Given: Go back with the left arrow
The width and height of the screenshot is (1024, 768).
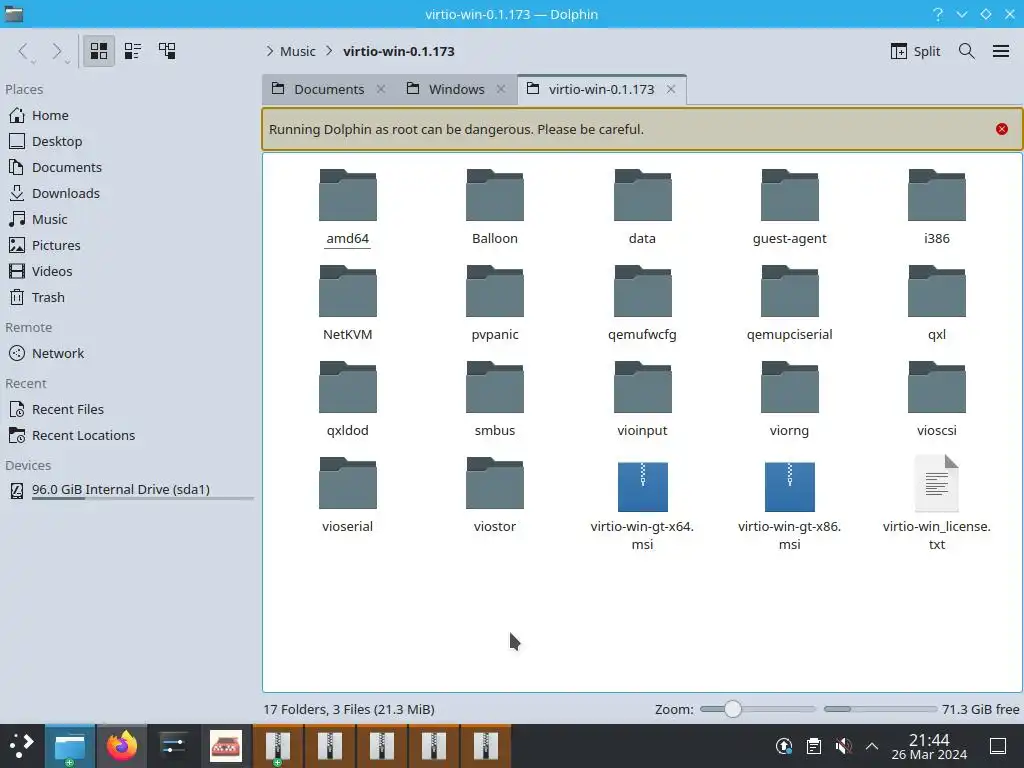Looking at the screenshot, I should (24, 51).
